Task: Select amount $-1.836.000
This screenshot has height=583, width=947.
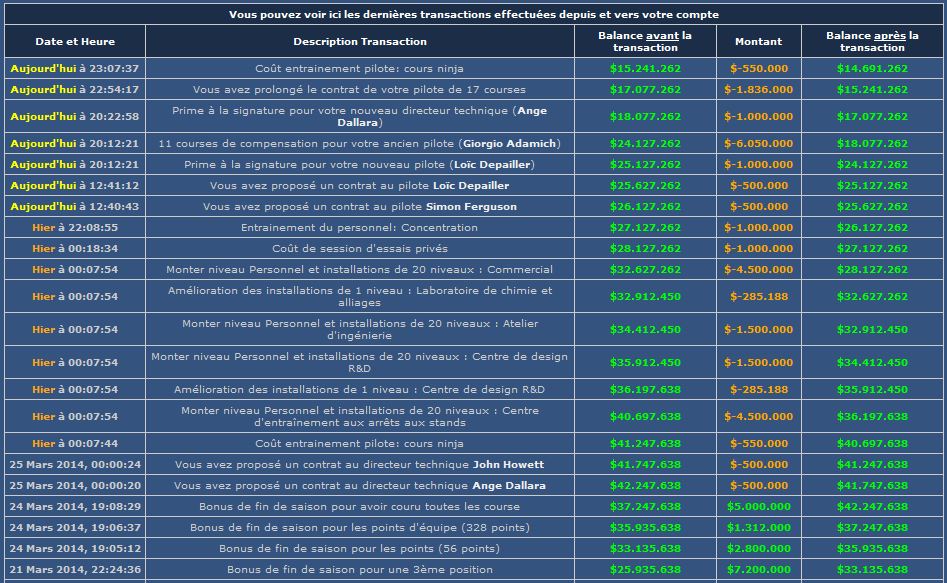Action: pos(759,89)
